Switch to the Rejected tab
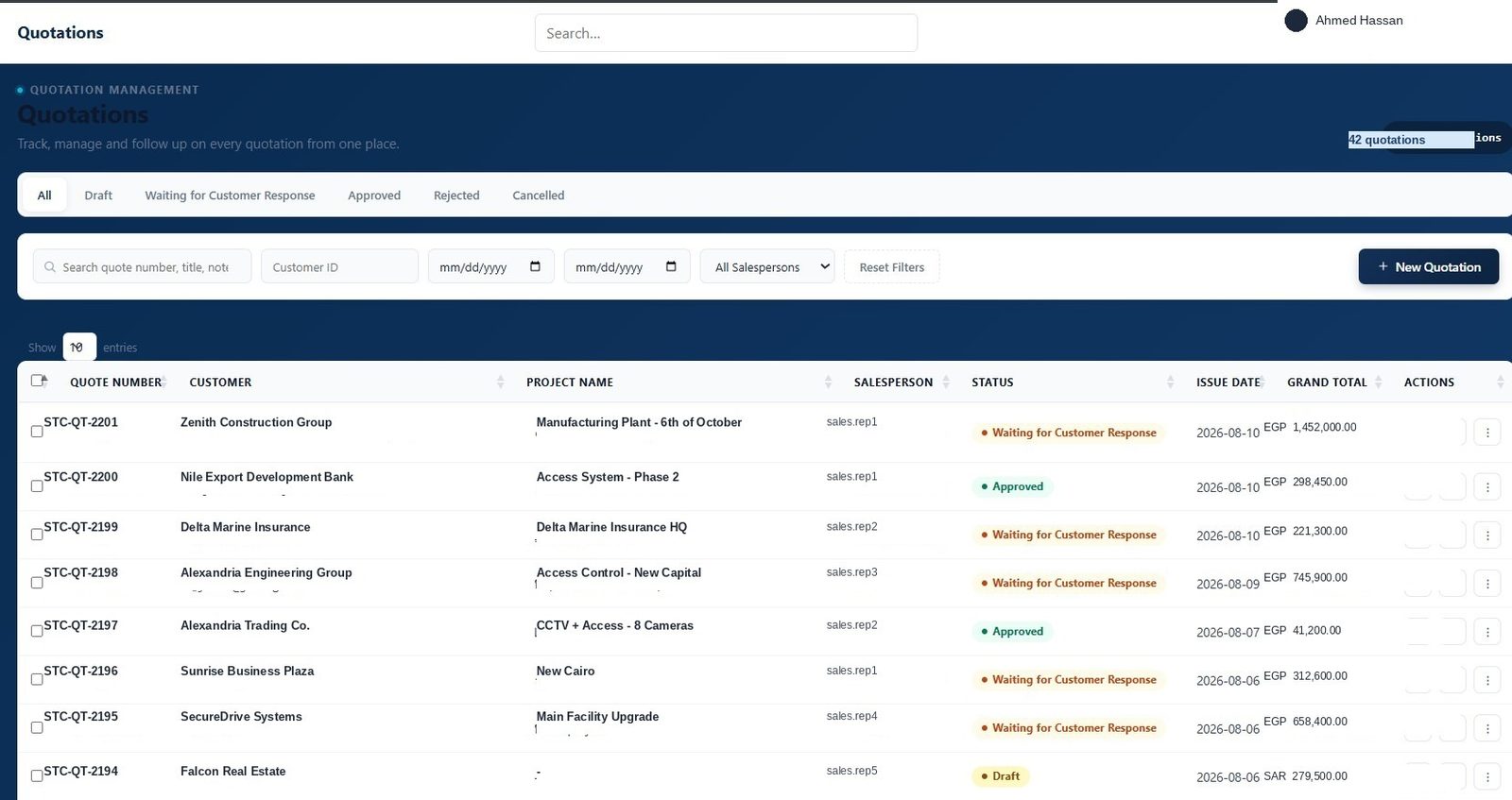 (456, 196)
